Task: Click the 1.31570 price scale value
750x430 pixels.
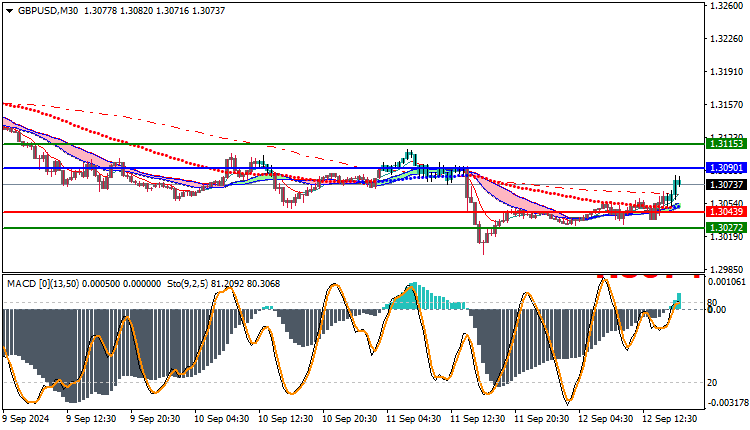Action: [727, 105]
